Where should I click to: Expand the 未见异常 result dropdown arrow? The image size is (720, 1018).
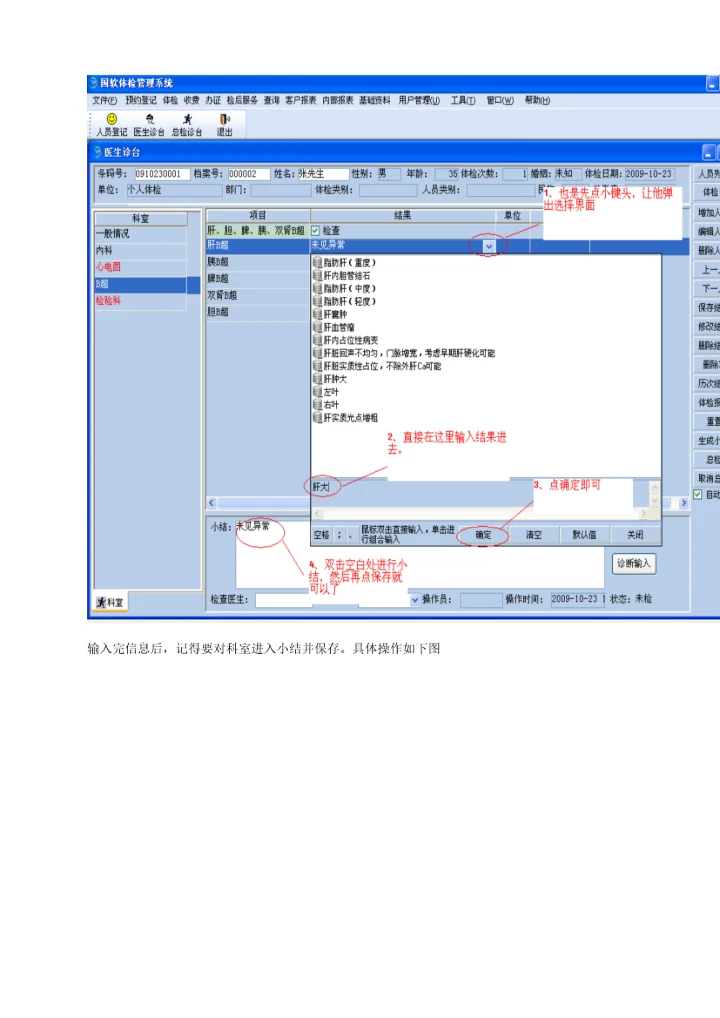[488, 245]
